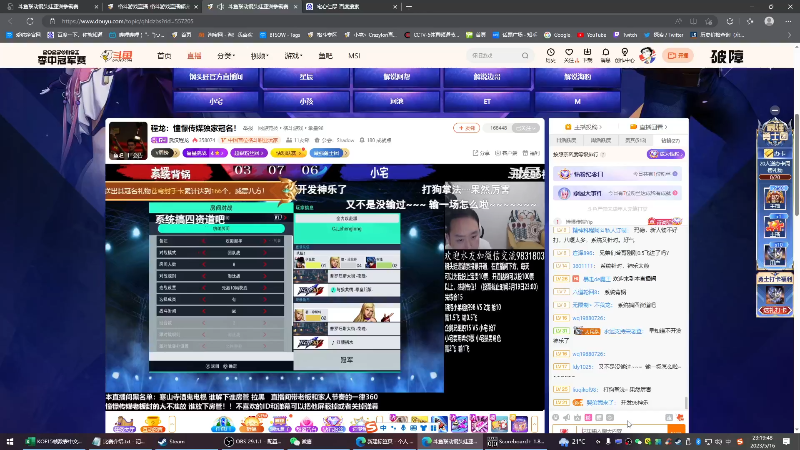Click the Douyu logo in site header
Image resolution: width=800 pixels, height=450 pixels.
pos(117,56)
